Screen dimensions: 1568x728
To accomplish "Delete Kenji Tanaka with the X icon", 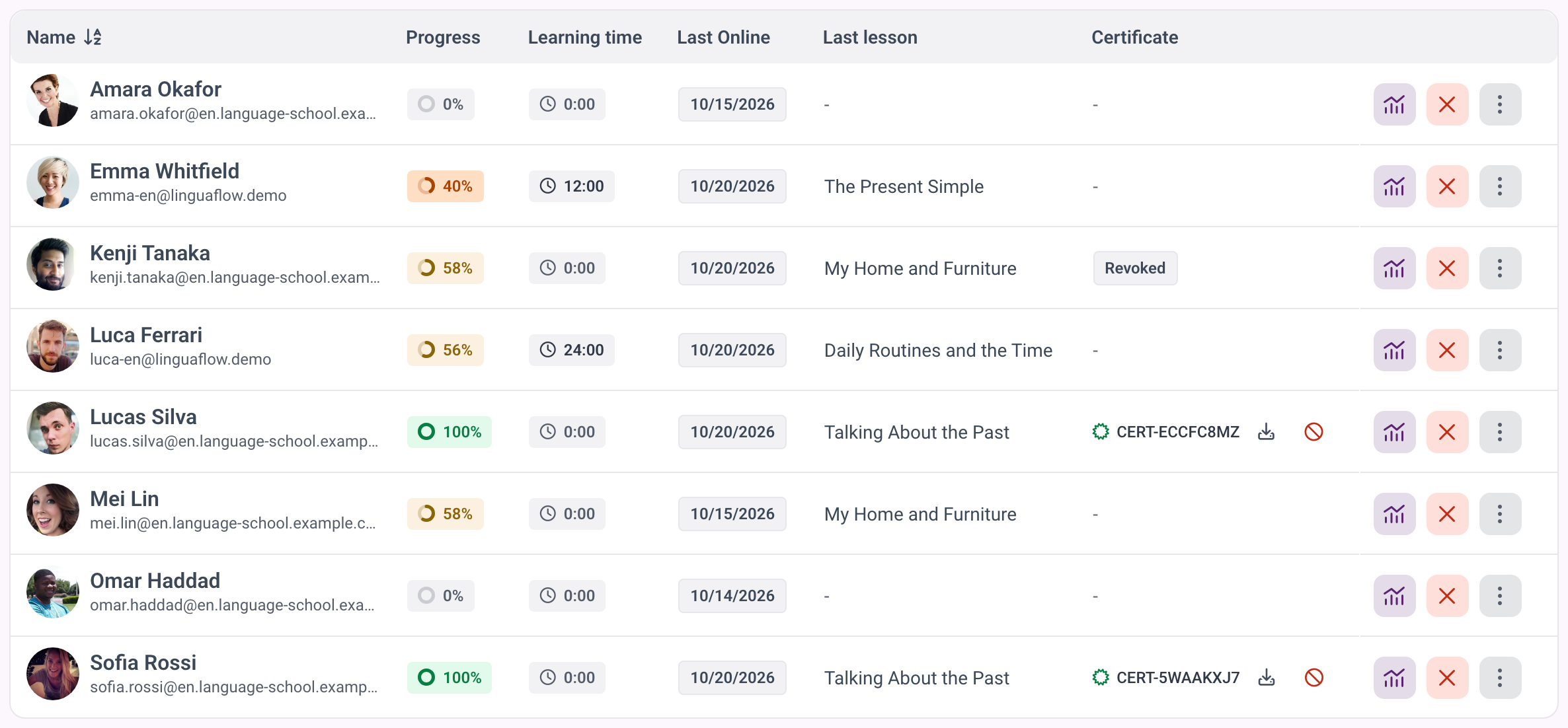I will tap(1447, 268).
